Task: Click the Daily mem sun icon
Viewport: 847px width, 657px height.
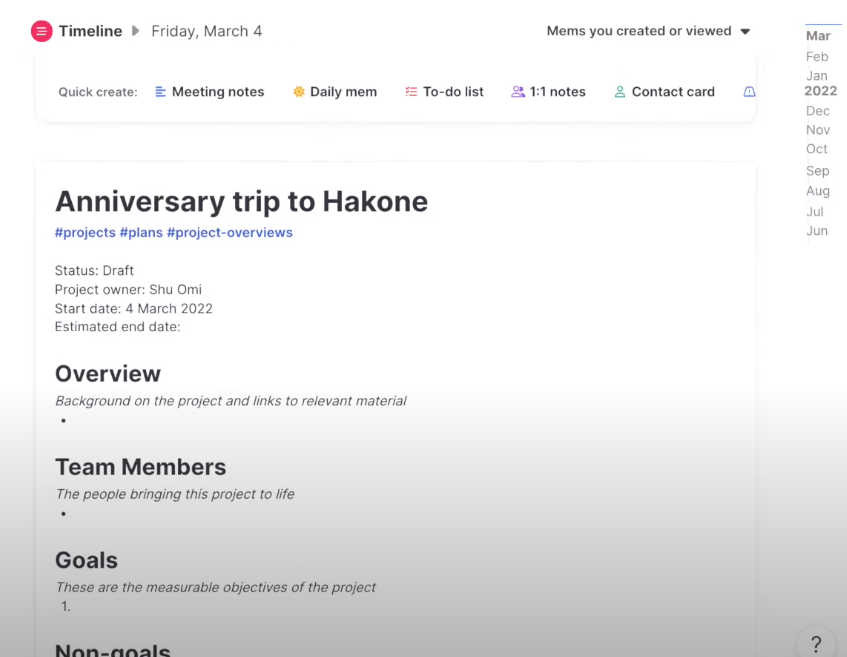Action: [x=298, y=92]
